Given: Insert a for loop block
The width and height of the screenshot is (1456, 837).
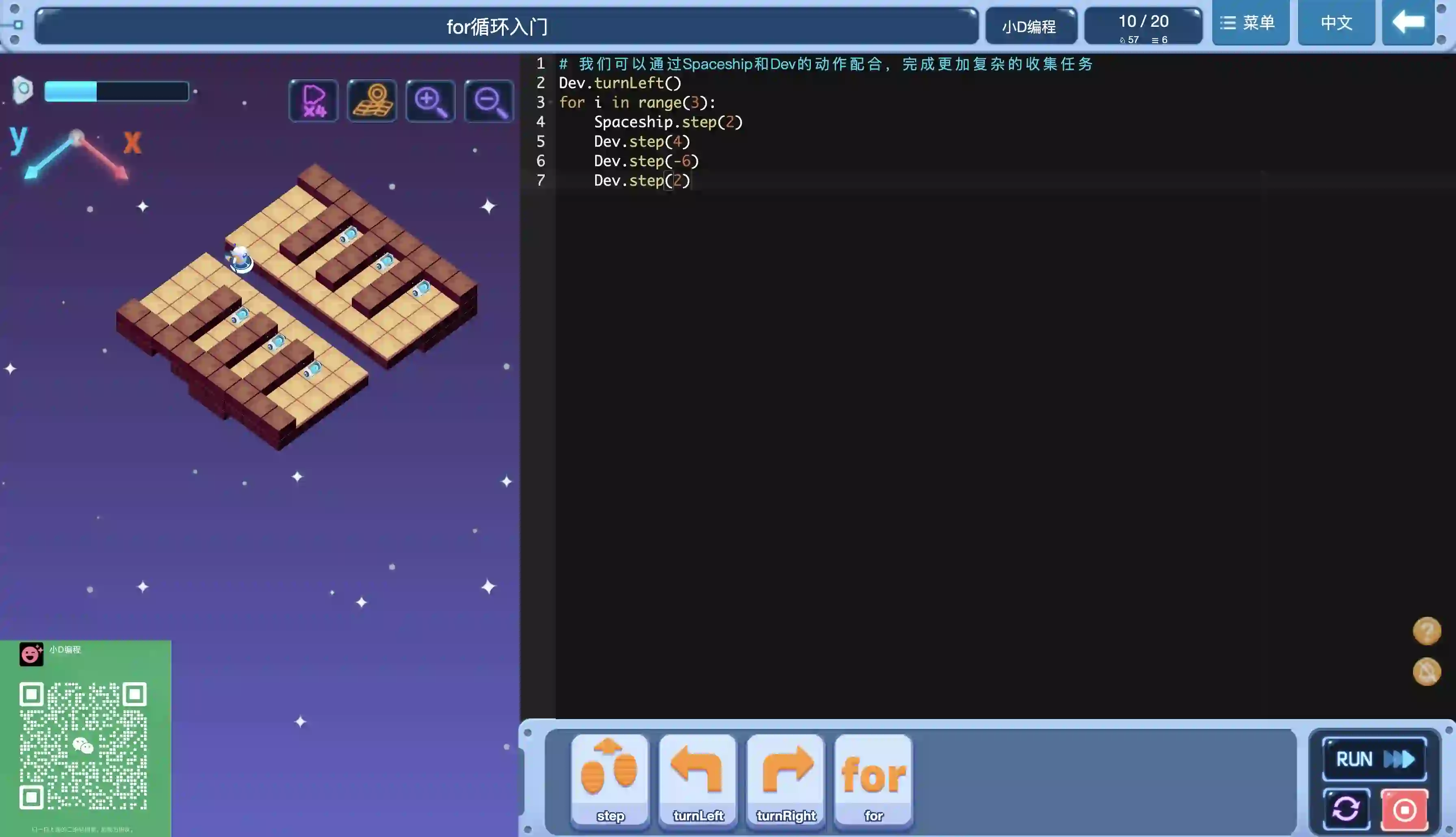Looking at the screenshot, I should 873,780.
